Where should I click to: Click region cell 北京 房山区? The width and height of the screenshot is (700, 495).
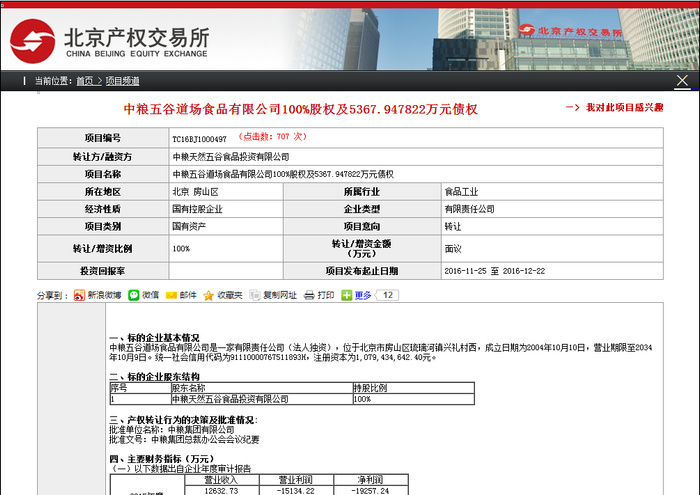click(226, 191)
